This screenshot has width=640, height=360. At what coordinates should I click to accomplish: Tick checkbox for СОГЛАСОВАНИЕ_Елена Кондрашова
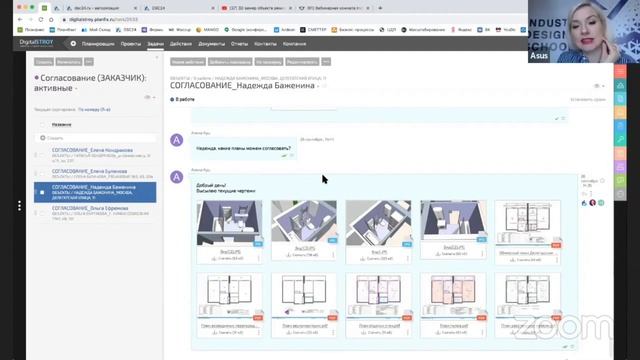[x=42, y=156]
